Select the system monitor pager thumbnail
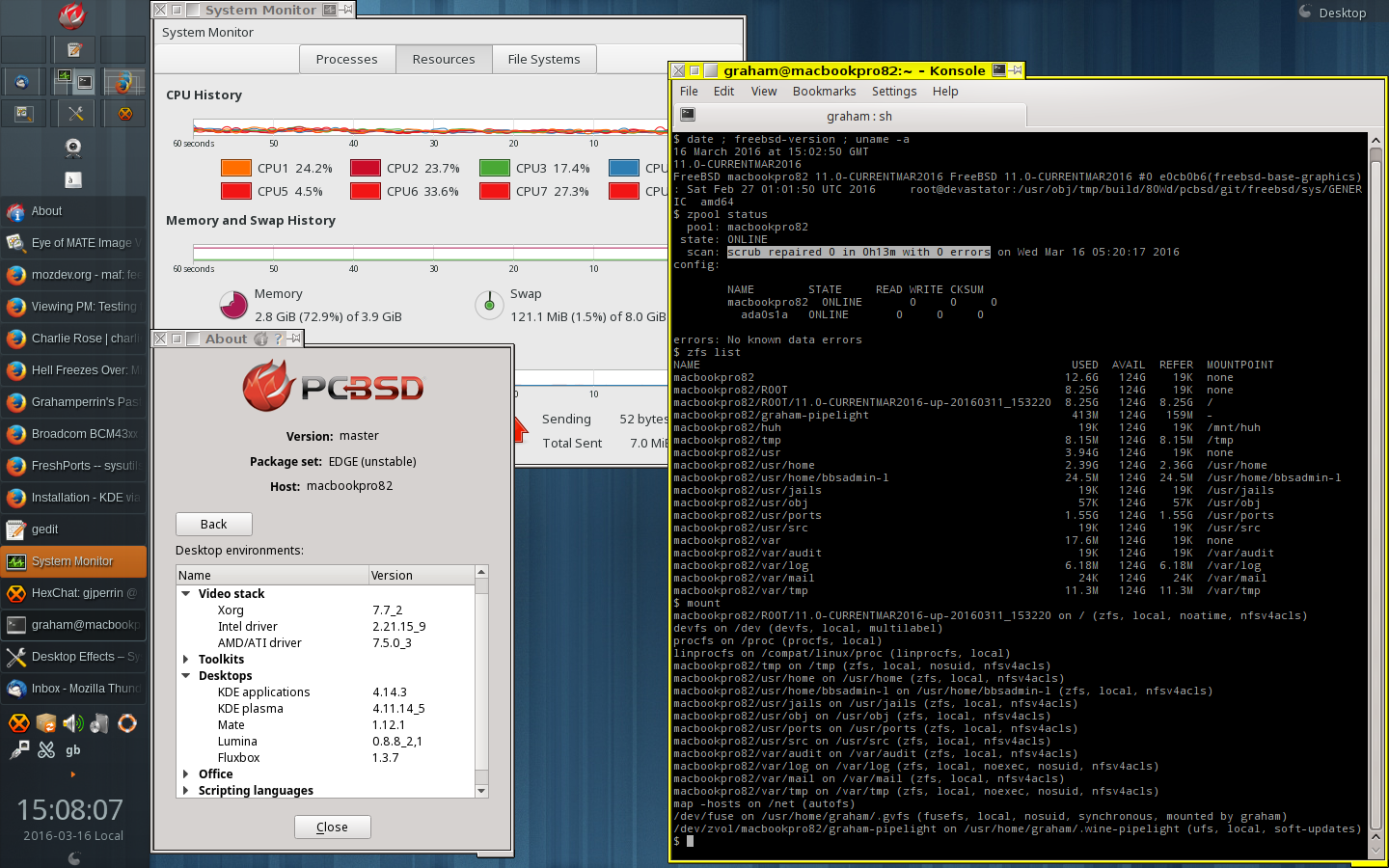Screen dimensions: 1389x868 [64, 76]
